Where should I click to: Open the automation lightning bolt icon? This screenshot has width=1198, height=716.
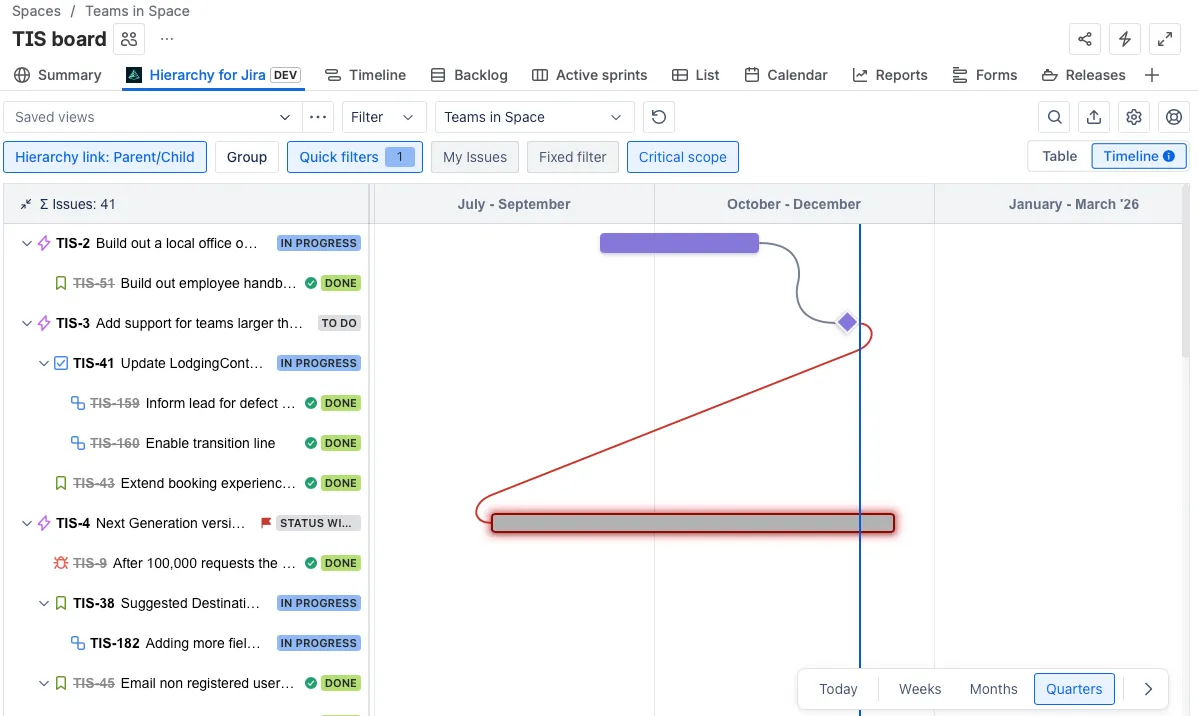coord(1125,39)
